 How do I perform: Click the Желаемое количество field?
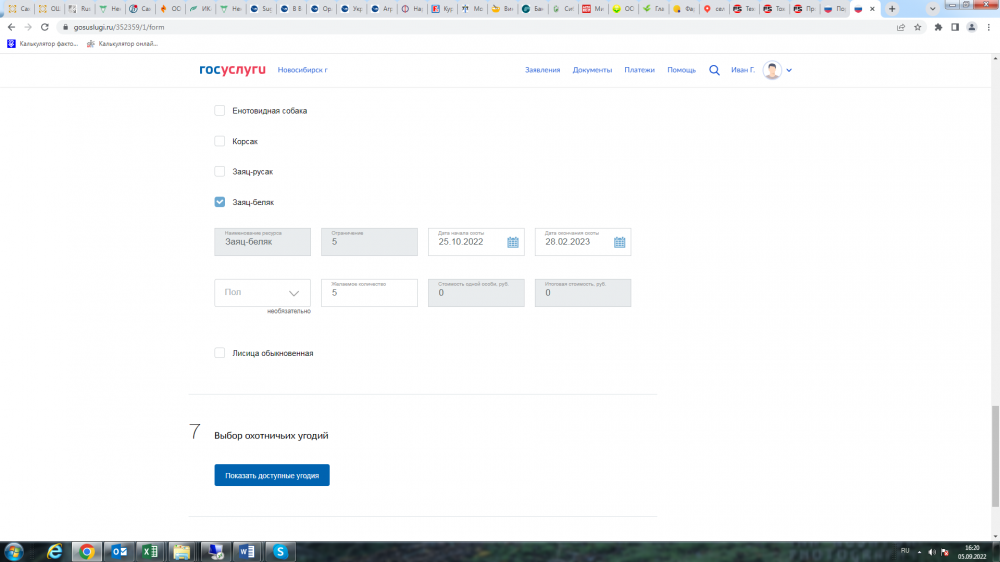point(369,293)
